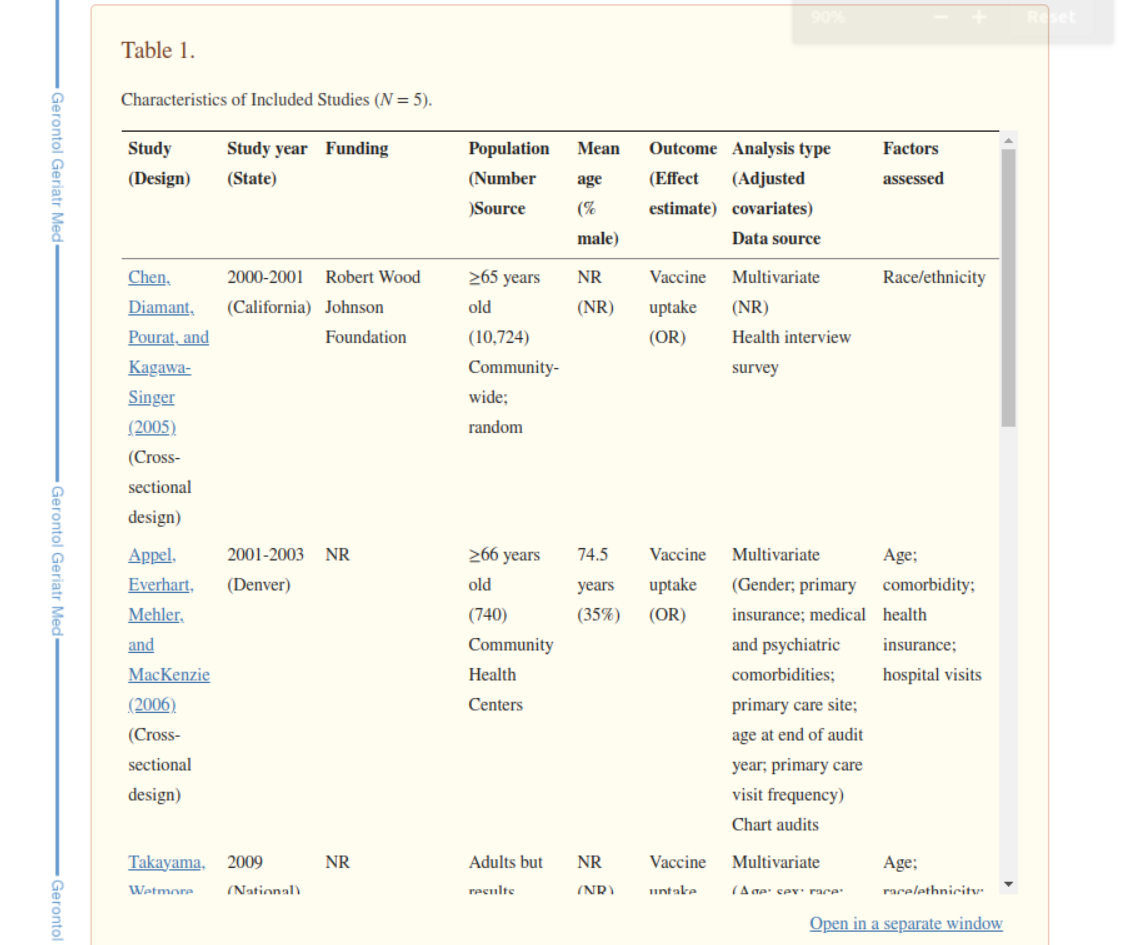Click the 'MacKenzie' author link
1130x945 pixels.
point(169,674)
